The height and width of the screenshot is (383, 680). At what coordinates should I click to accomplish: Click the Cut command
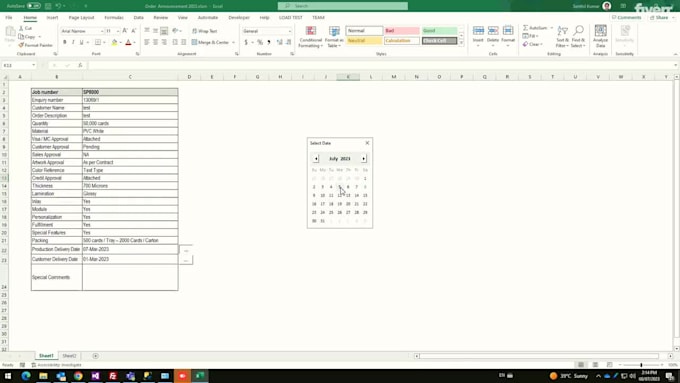coord(26,28)
